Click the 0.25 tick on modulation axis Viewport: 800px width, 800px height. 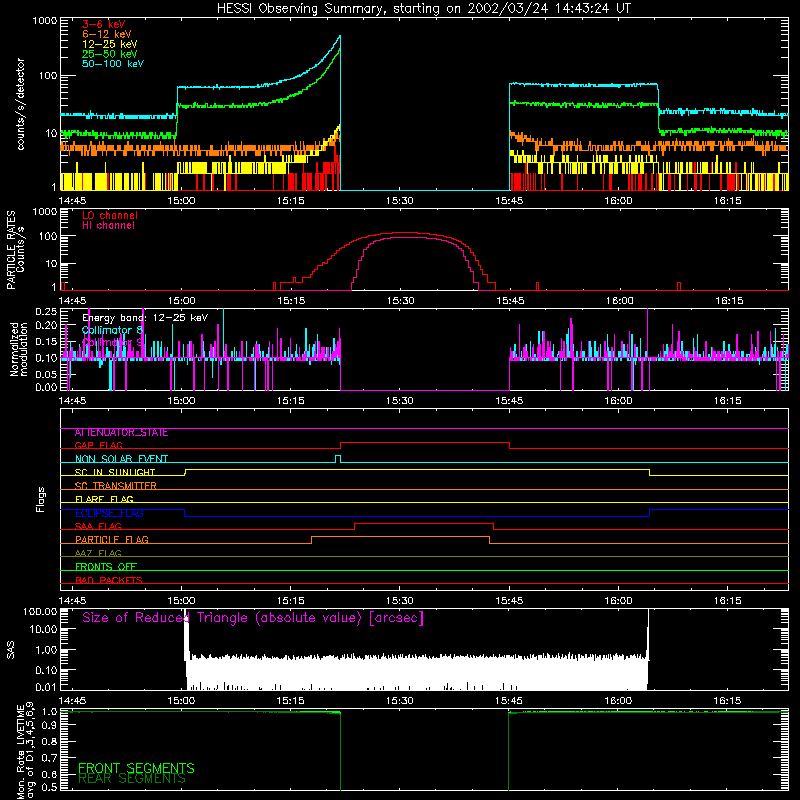(x=47, y=311)
